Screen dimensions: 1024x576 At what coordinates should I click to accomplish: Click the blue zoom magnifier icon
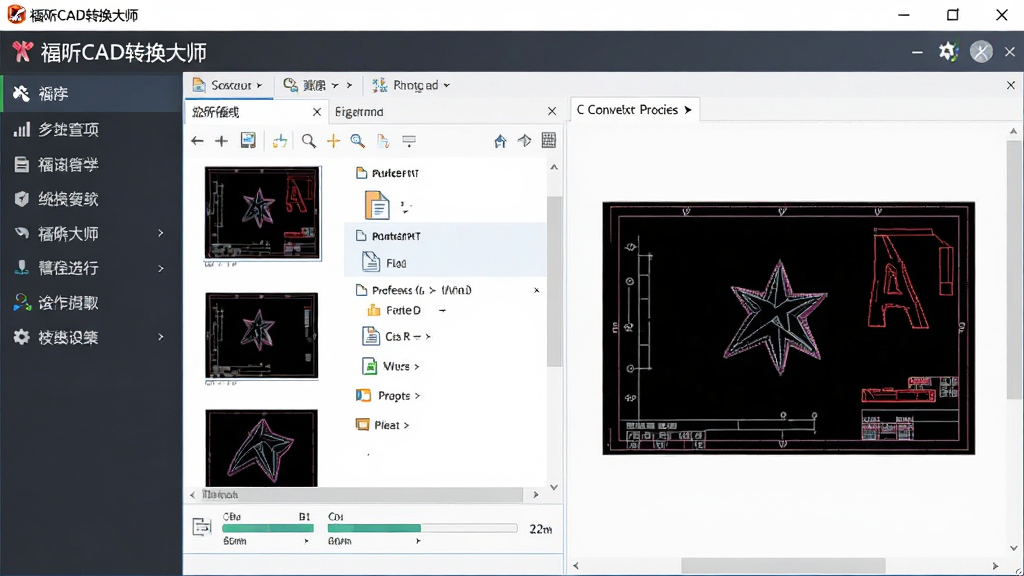(x=357, y=140)
